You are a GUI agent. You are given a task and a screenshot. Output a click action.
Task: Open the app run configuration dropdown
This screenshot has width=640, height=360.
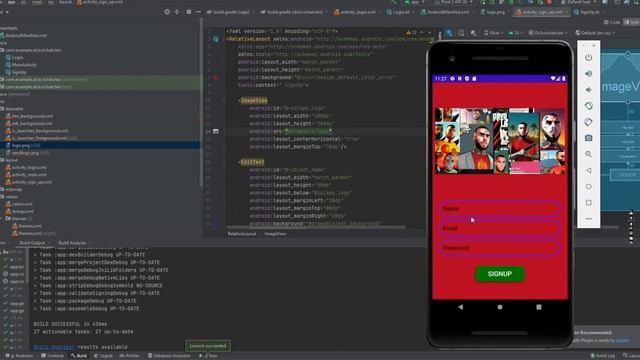click(416, 2)
